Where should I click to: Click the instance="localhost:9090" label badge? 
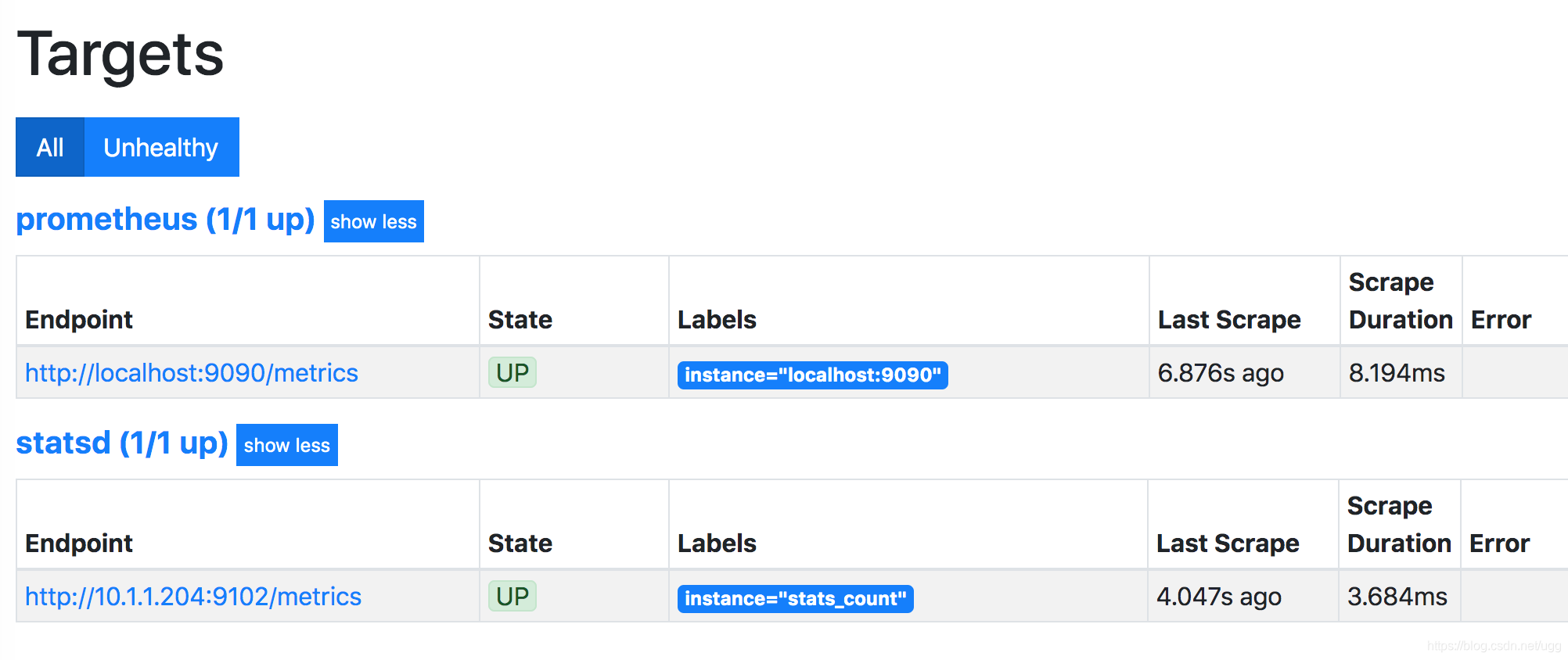[x=812, y=375]
